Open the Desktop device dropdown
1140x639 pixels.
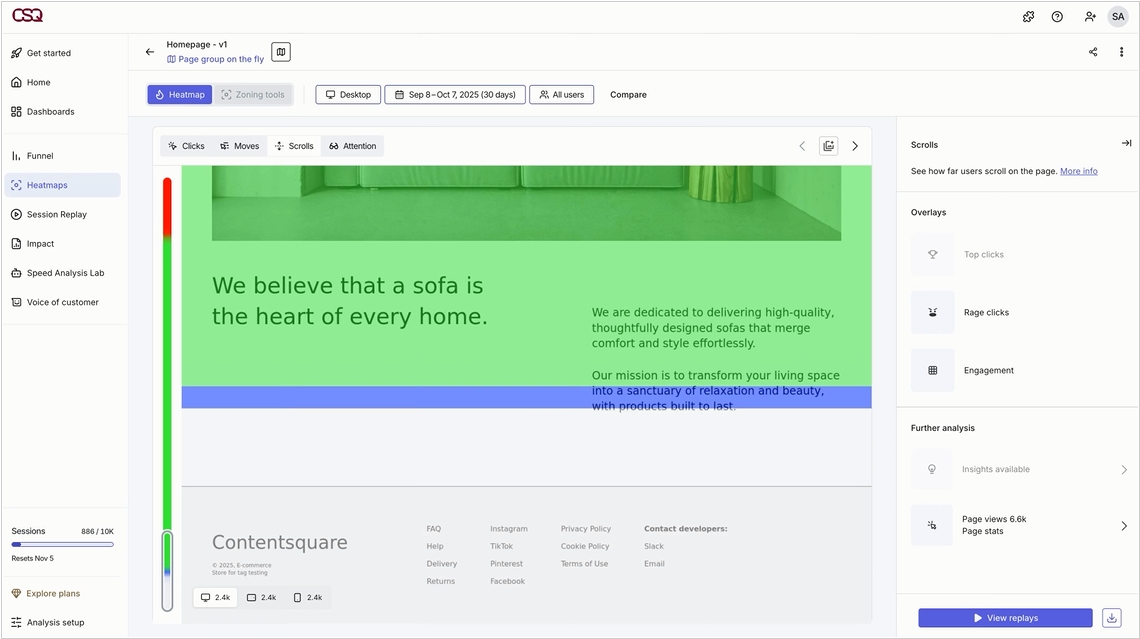(x=348, y=95)
